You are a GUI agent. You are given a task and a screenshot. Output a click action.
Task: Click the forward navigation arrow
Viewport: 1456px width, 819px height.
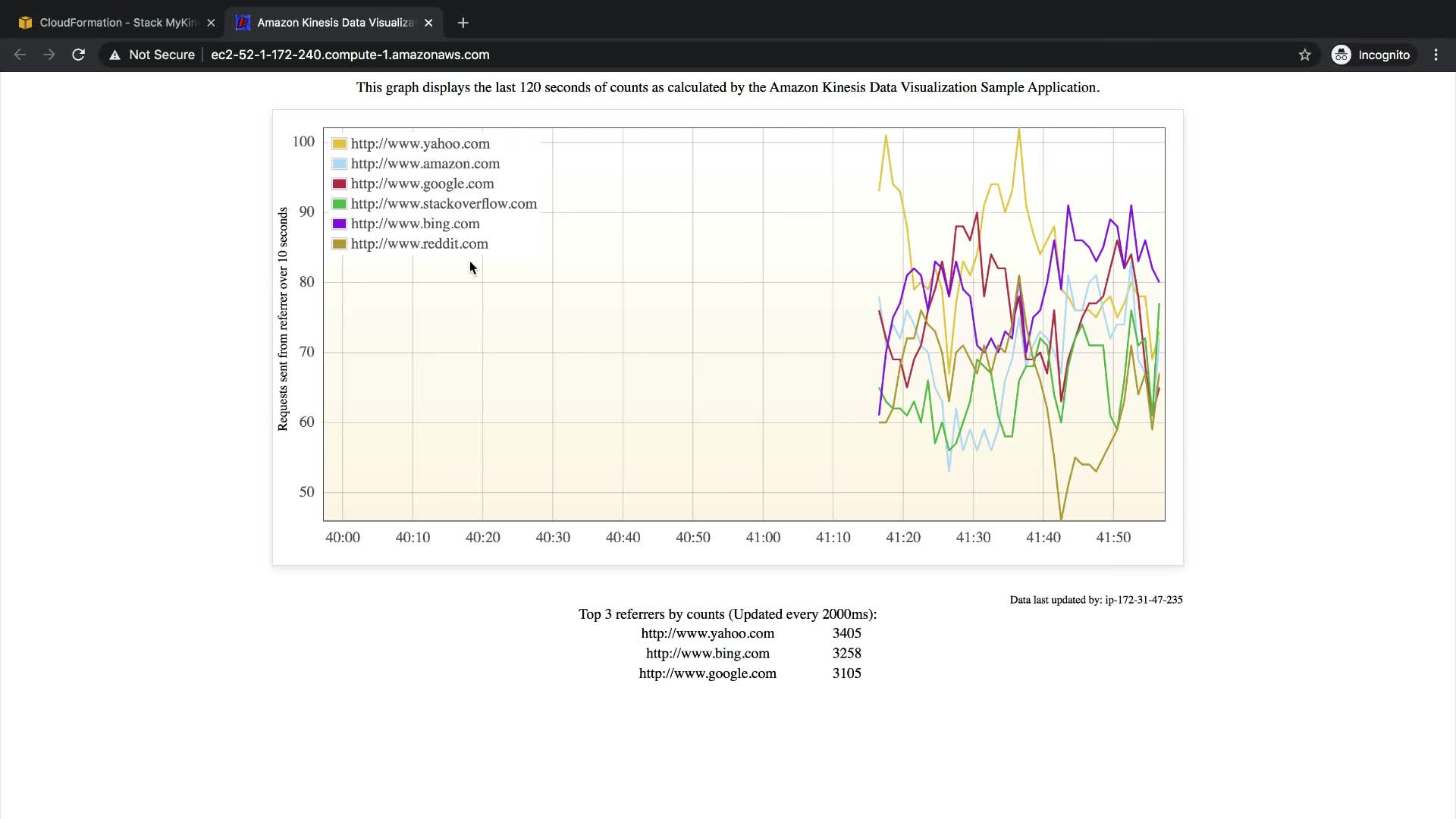point(49,55)
